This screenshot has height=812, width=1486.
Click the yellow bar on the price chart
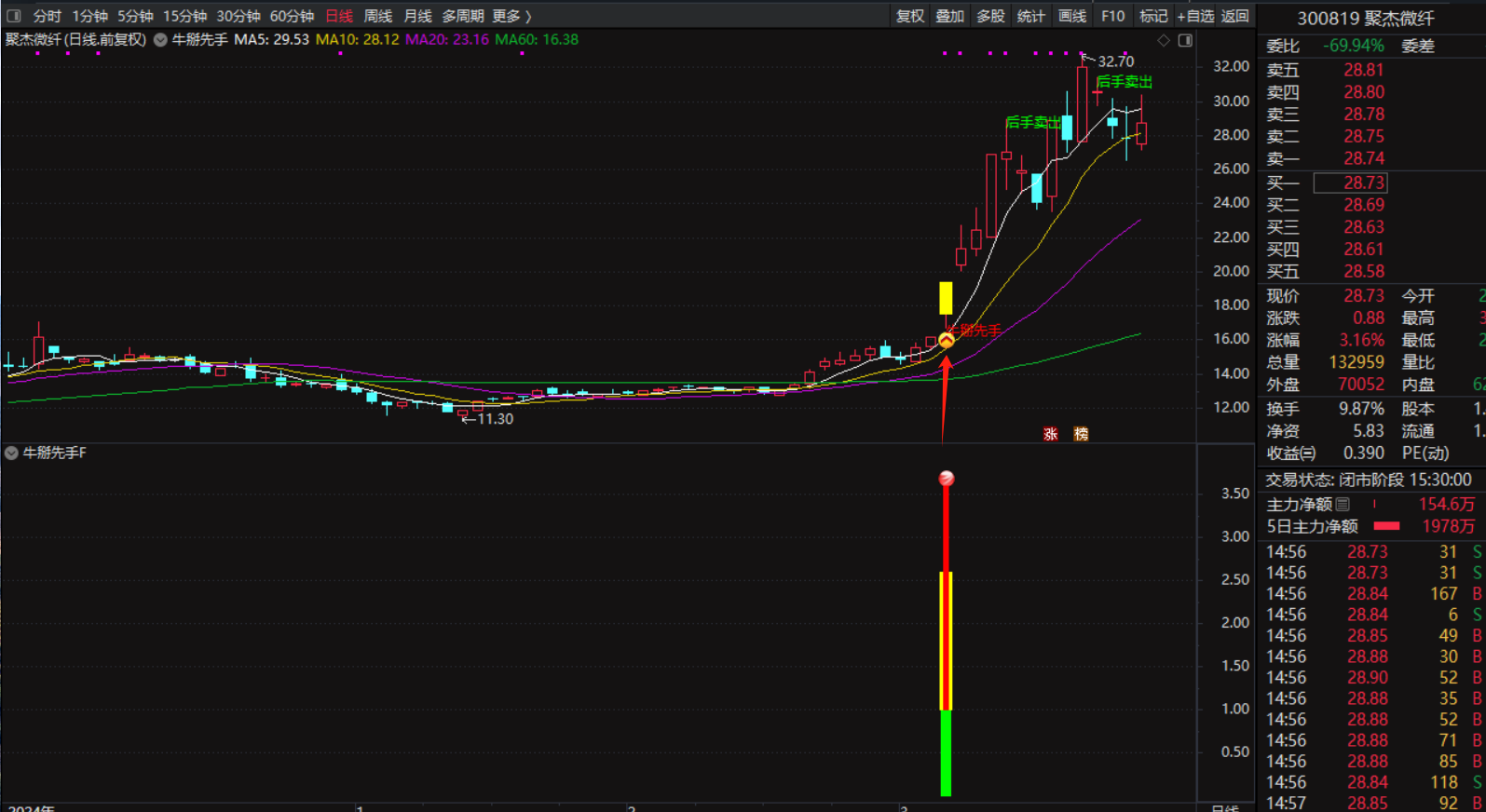pos(946,298)
